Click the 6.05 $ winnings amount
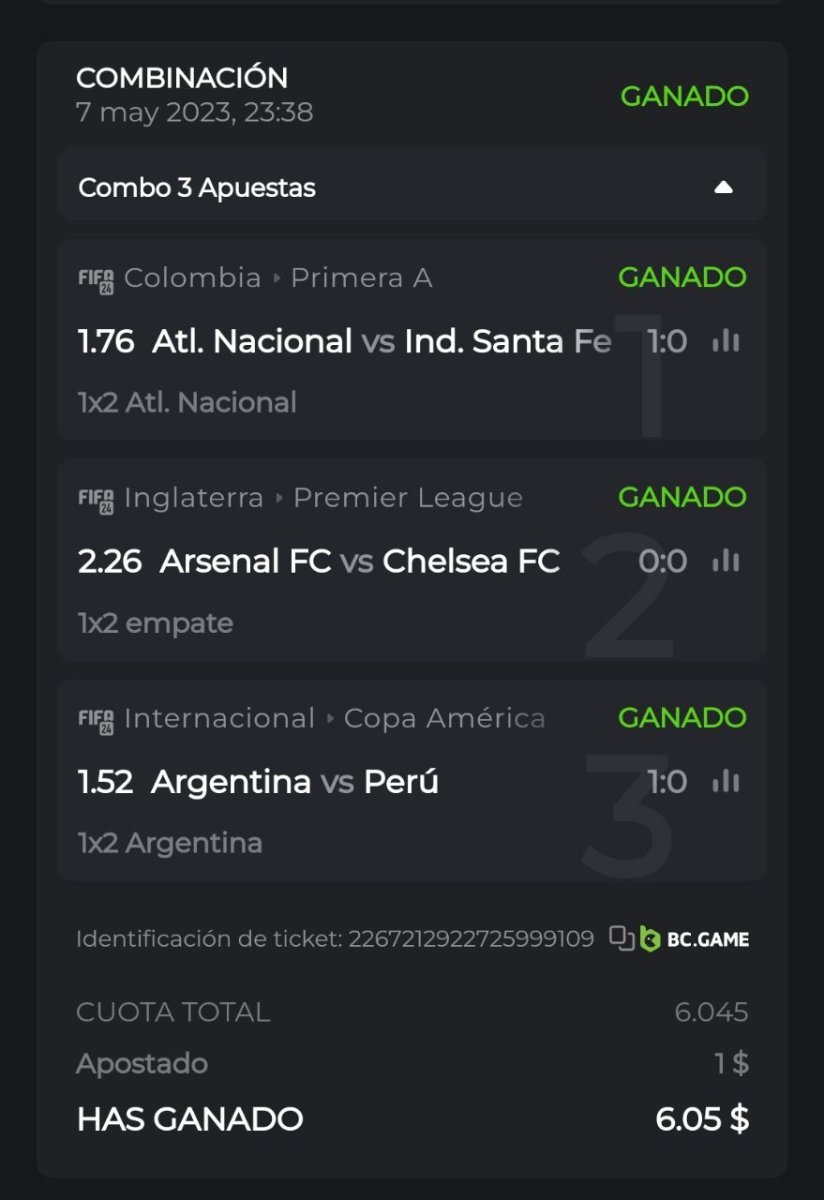The image size is (824, 1200). coord(702,1119)
